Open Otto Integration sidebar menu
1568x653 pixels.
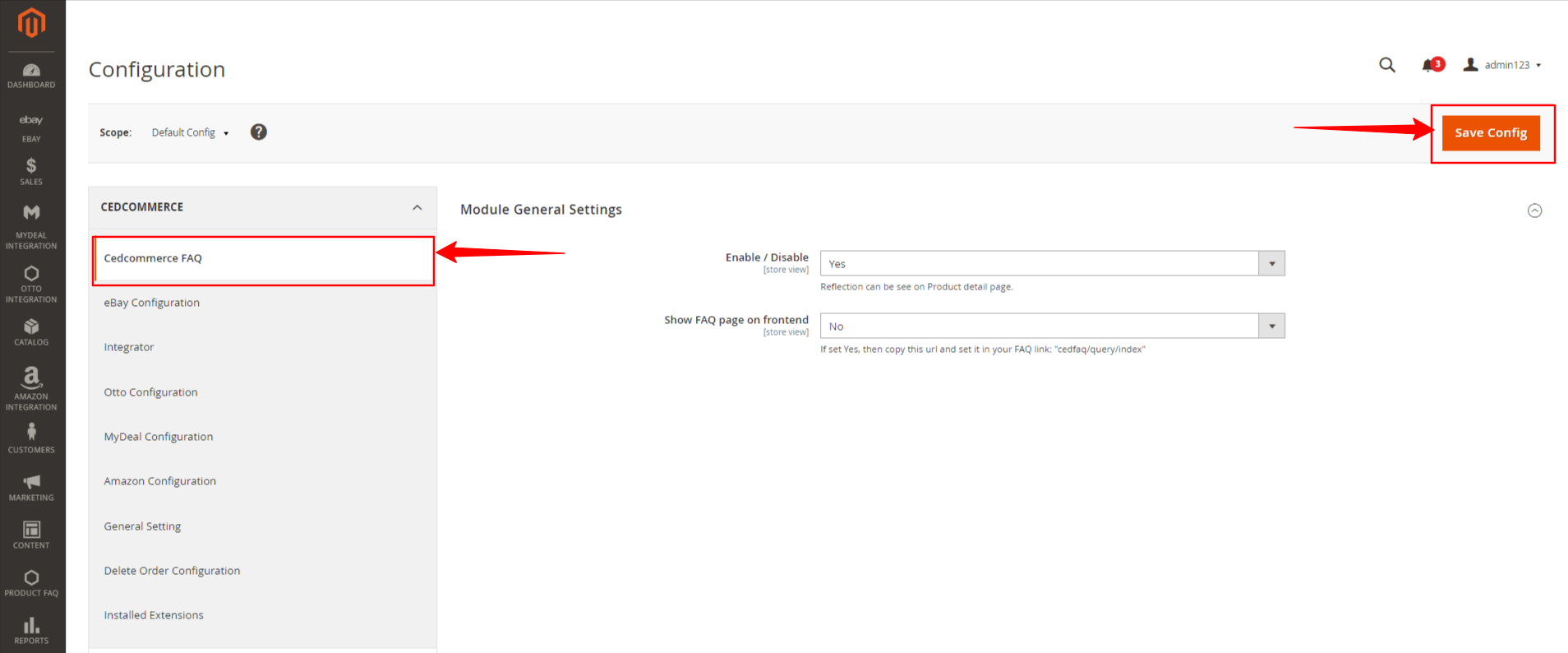pos(31,285)
